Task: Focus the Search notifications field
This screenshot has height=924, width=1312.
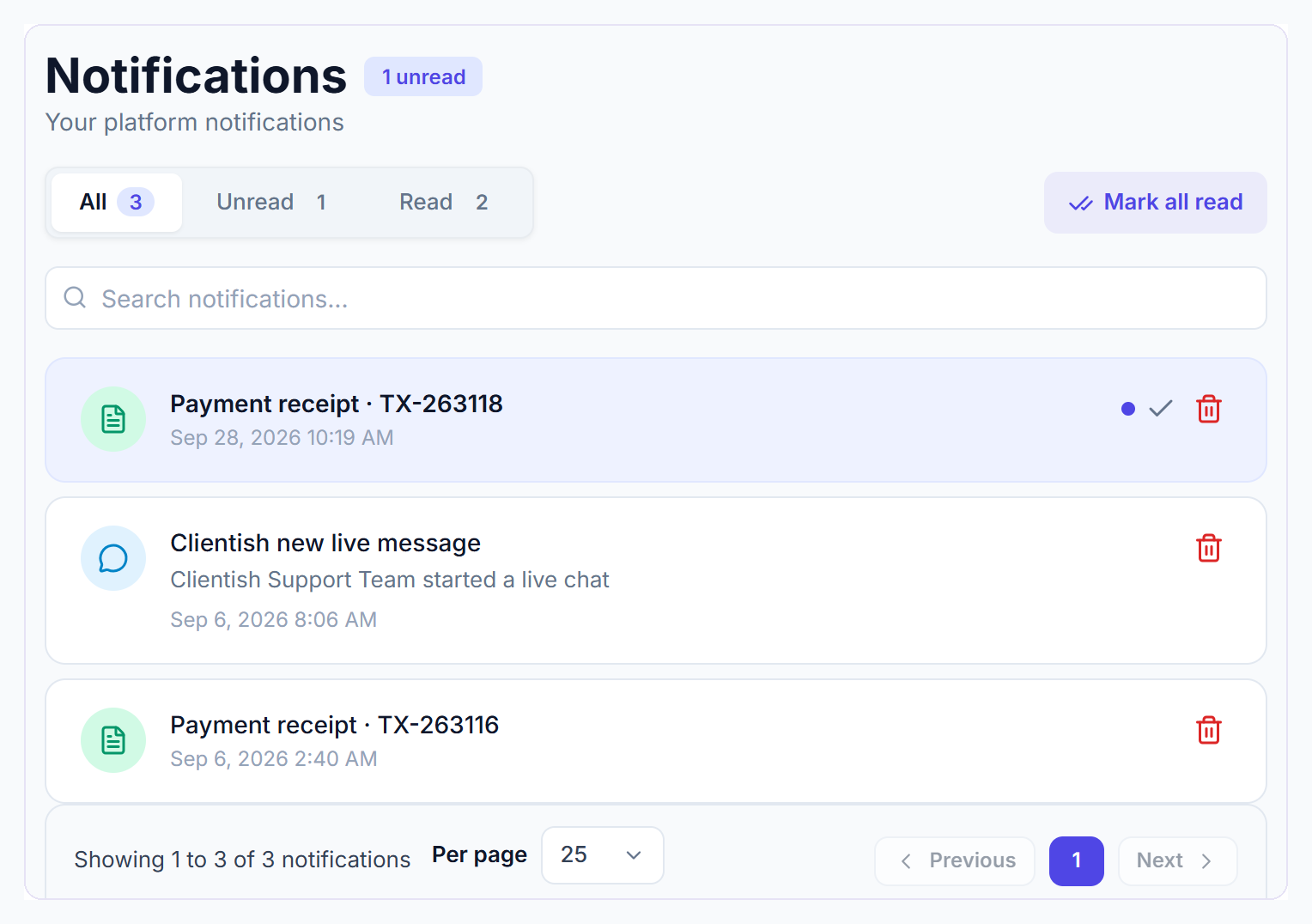Action: 656,298
